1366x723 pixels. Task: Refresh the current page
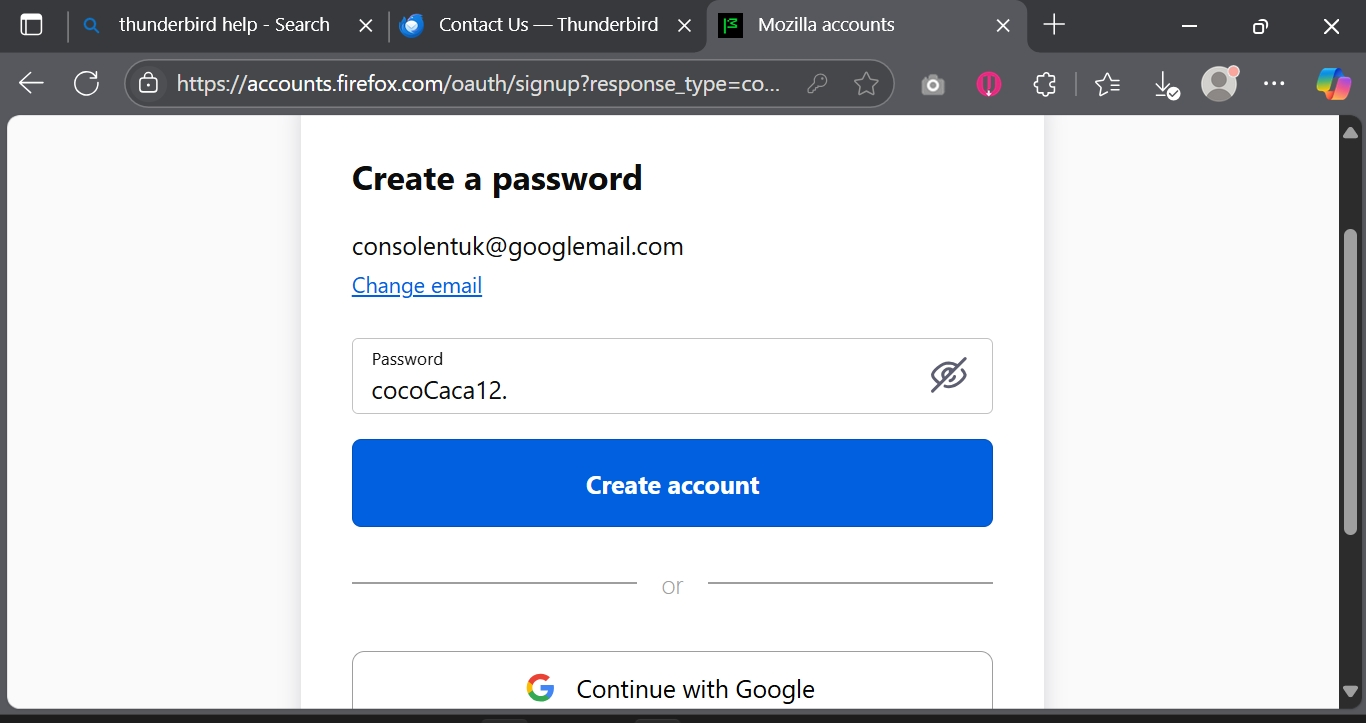(87, 84)
